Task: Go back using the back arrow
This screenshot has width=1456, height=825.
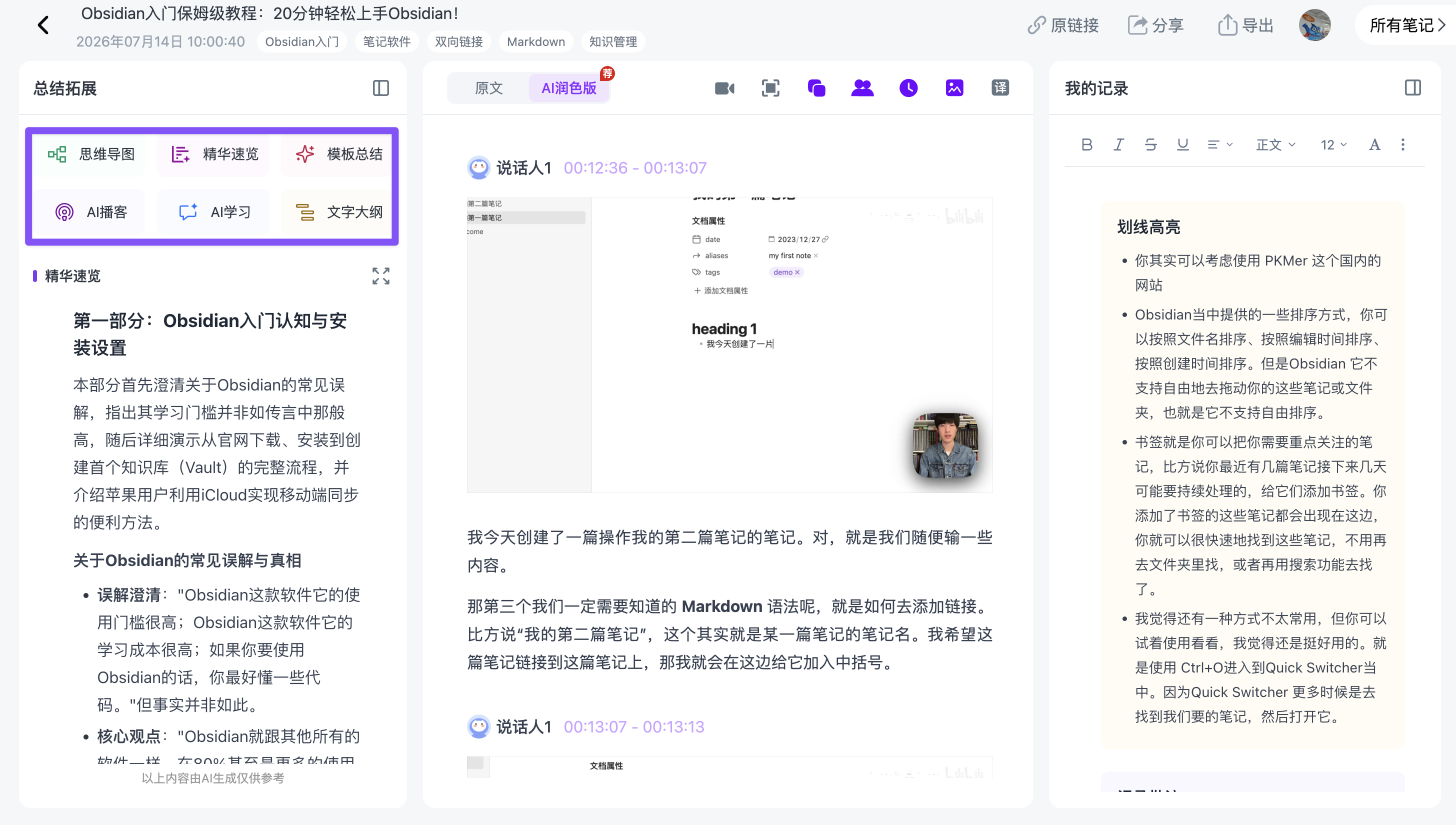Action: [43, 25]
